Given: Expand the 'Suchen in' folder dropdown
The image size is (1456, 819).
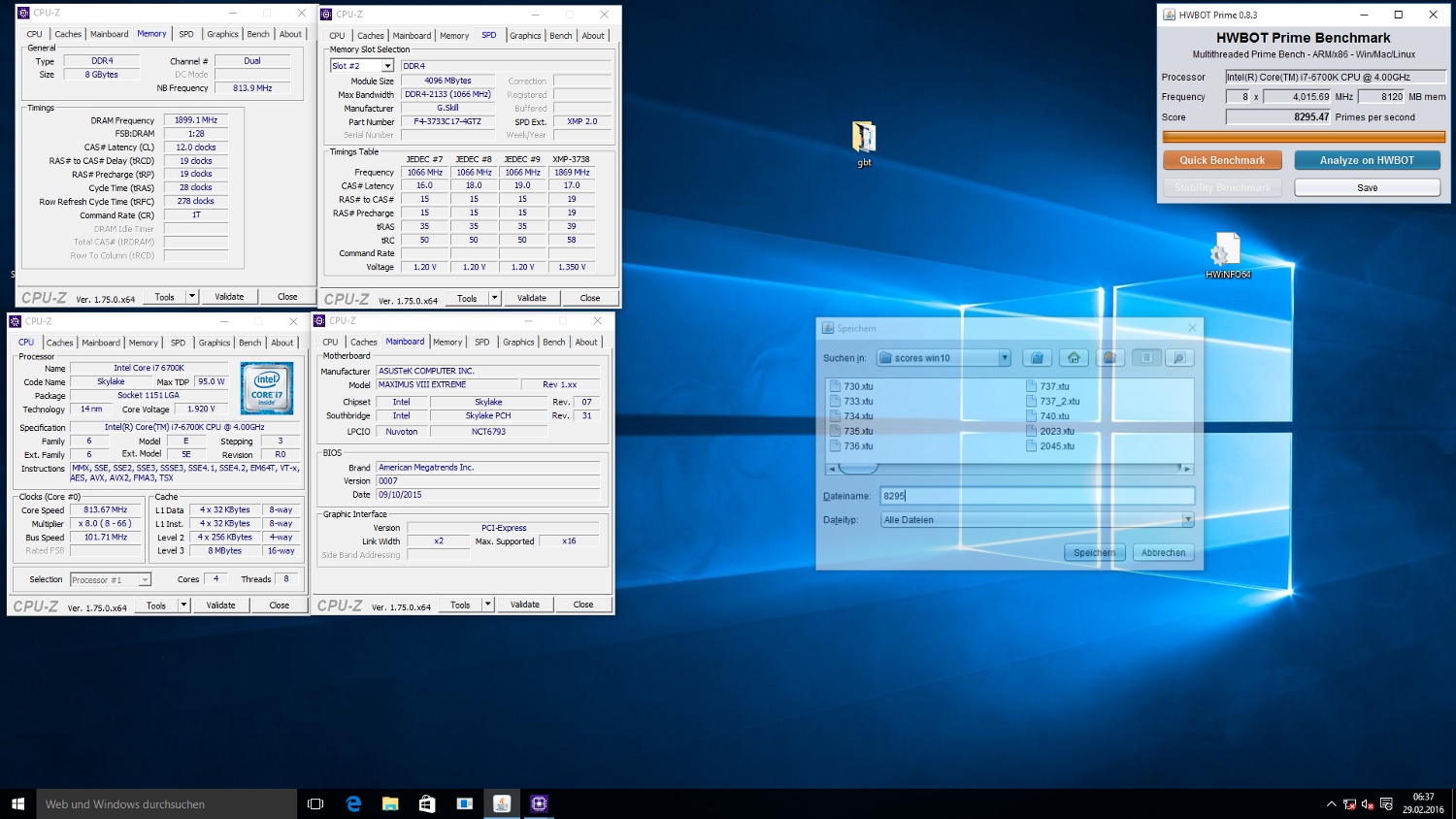Looking at the screenshot, I should tap(1004, 358).
